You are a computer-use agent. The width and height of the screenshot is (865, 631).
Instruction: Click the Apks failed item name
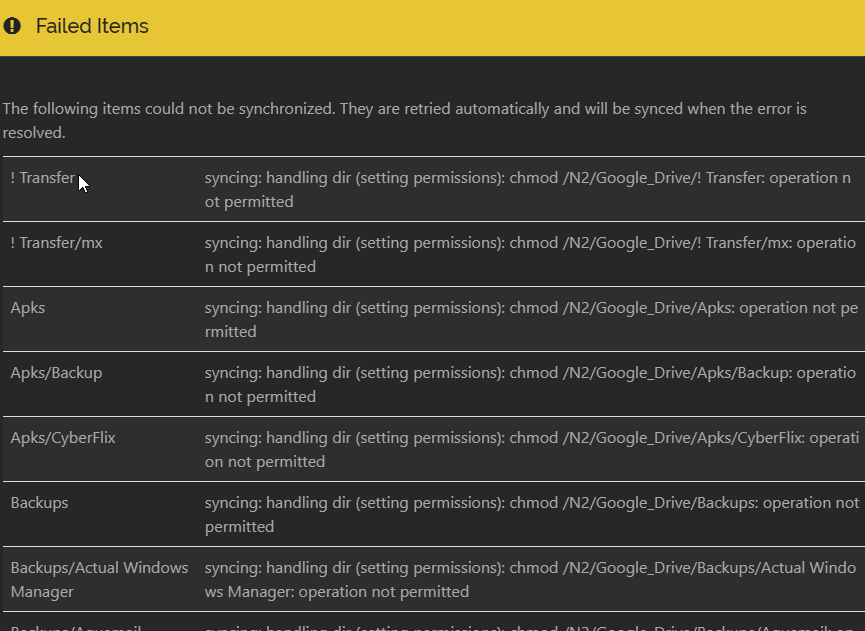click(x=28, y=308)
